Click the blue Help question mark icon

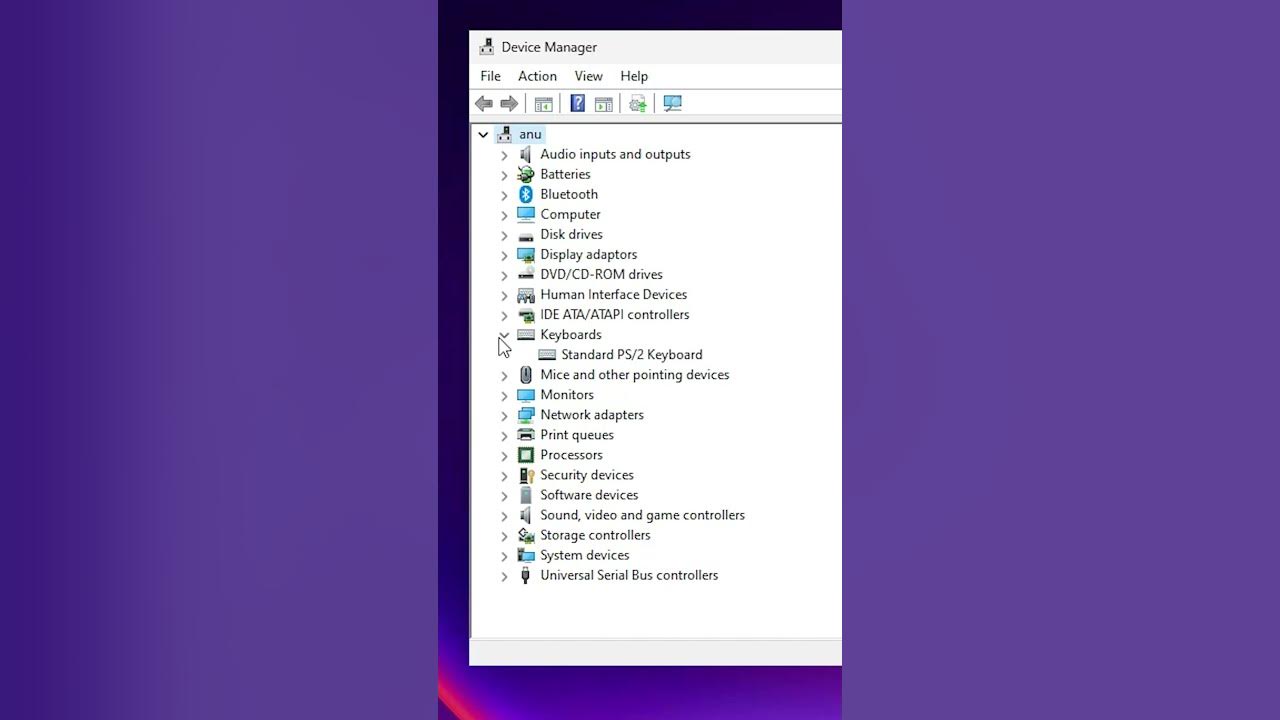click(x=577, y=103)
